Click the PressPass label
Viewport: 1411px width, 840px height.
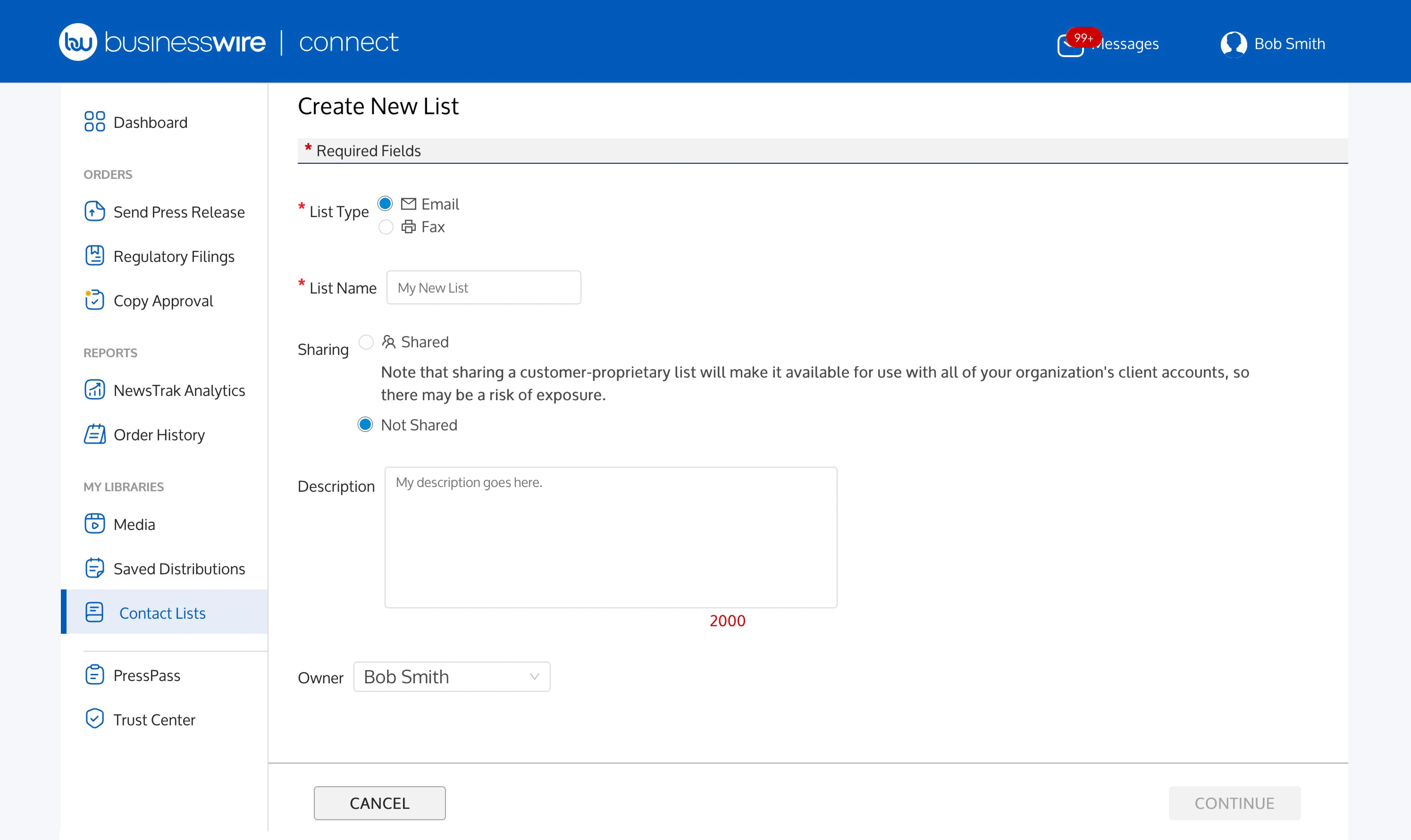pos(147,675)
